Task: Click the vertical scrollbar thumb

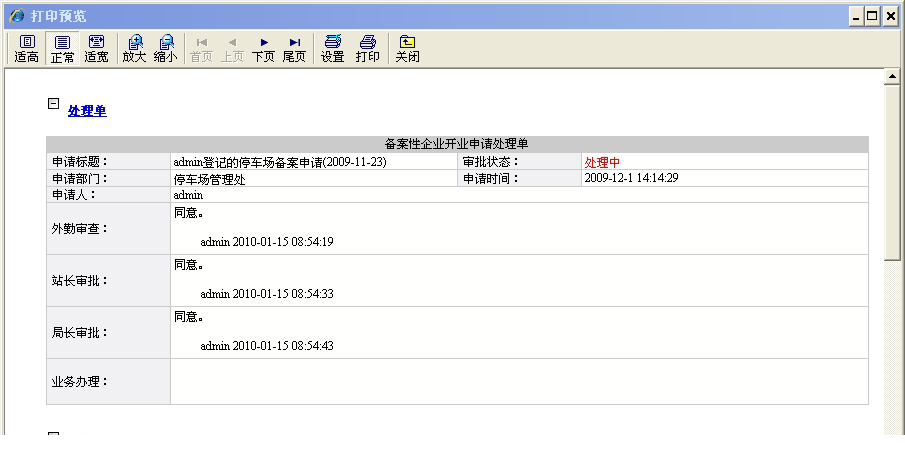Action: pos(894,170)
